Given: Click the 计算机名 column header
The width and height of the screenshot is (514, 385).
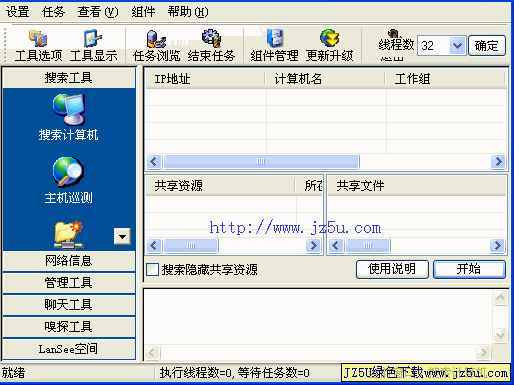Looking at the screenshot, I should (325, 79).
